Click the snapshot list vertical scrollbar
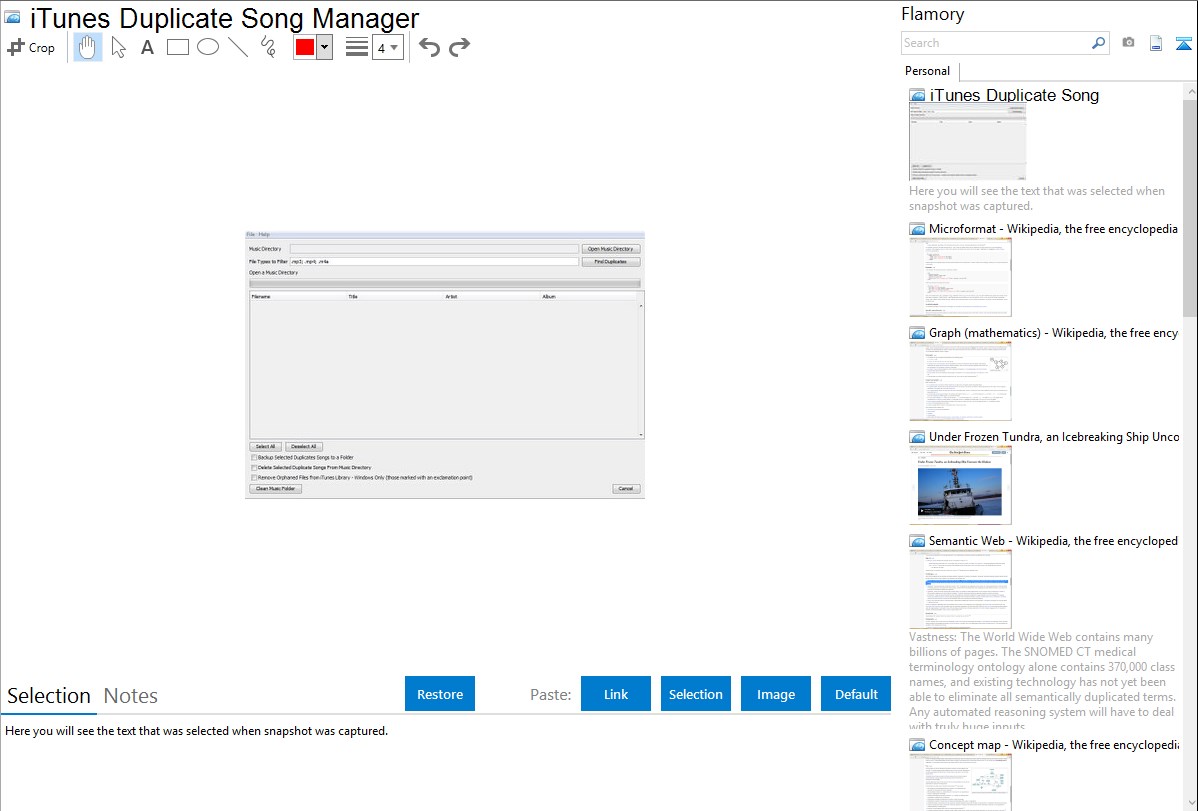 pyautogui.click(x=1190, y=206)
